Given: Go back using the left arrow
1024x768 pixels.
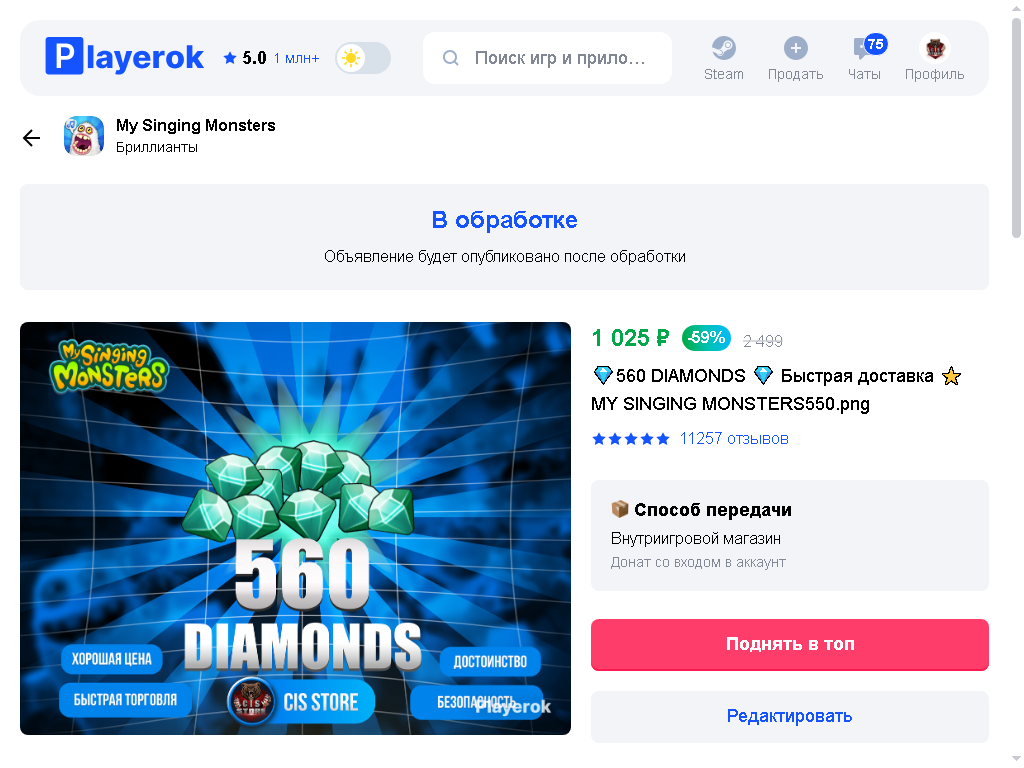Looking at the screenshot, I should pyautogui.click(x=31, y=137).
